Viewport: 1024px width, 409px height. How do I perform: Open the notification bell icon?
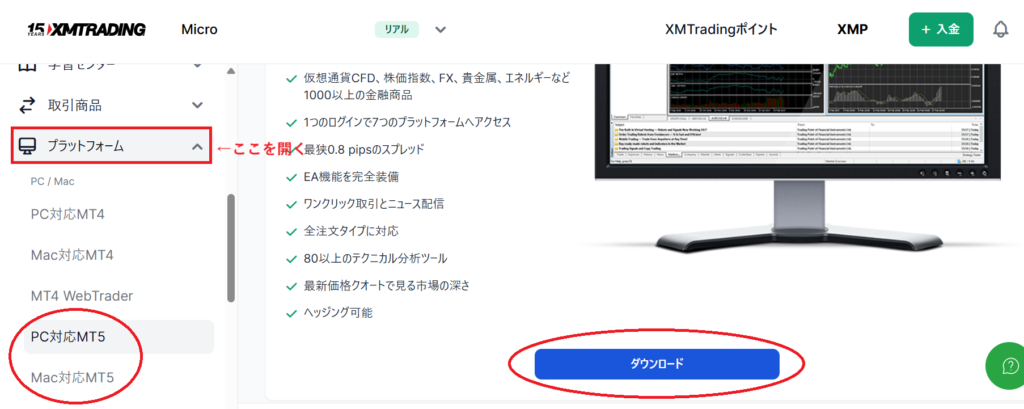(1000, 29)
